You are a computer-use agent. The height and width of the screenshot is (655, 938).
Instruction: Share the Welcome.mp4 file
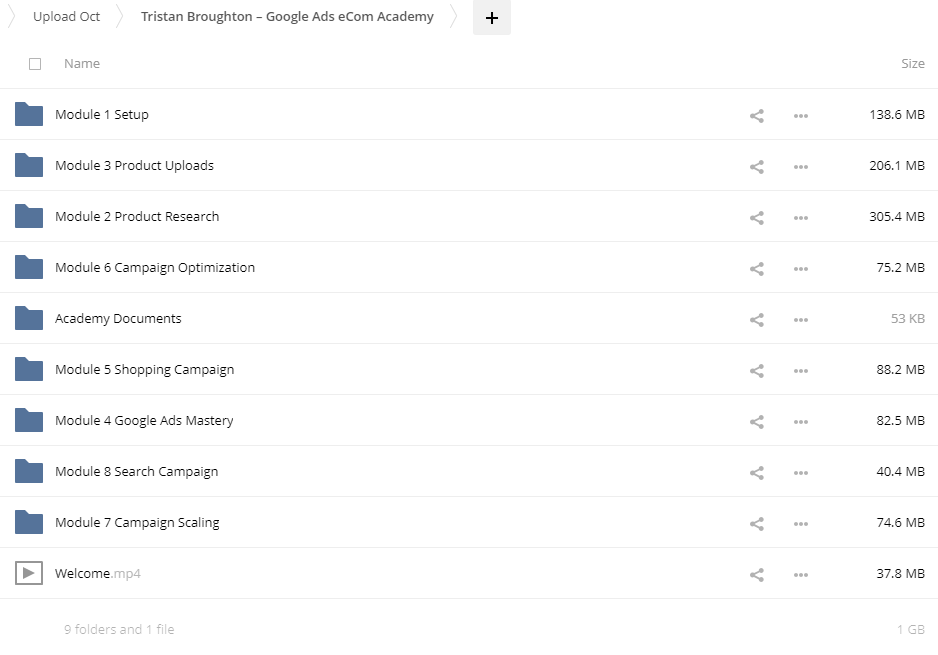click(x=756, y=574)
